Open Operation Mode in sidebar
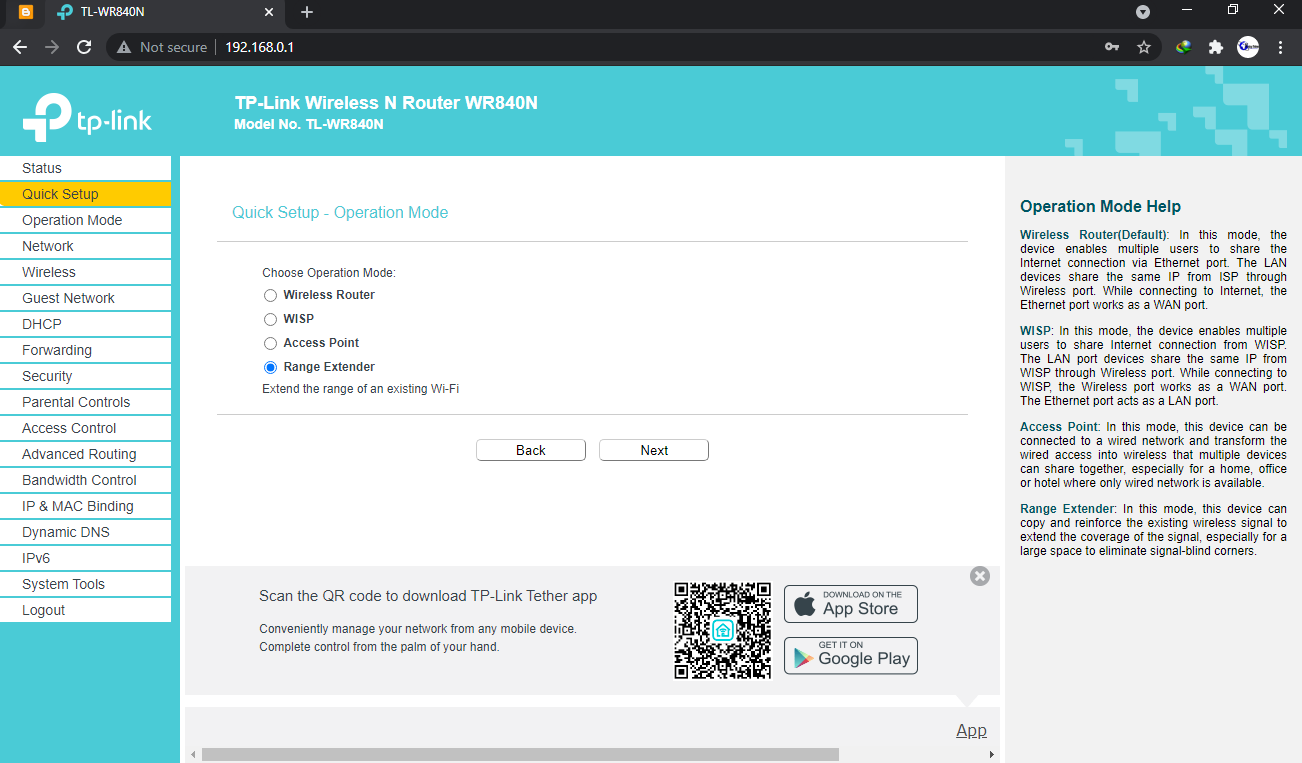The height and width of the screenshot is (763, 1302). tap(85, 220)
